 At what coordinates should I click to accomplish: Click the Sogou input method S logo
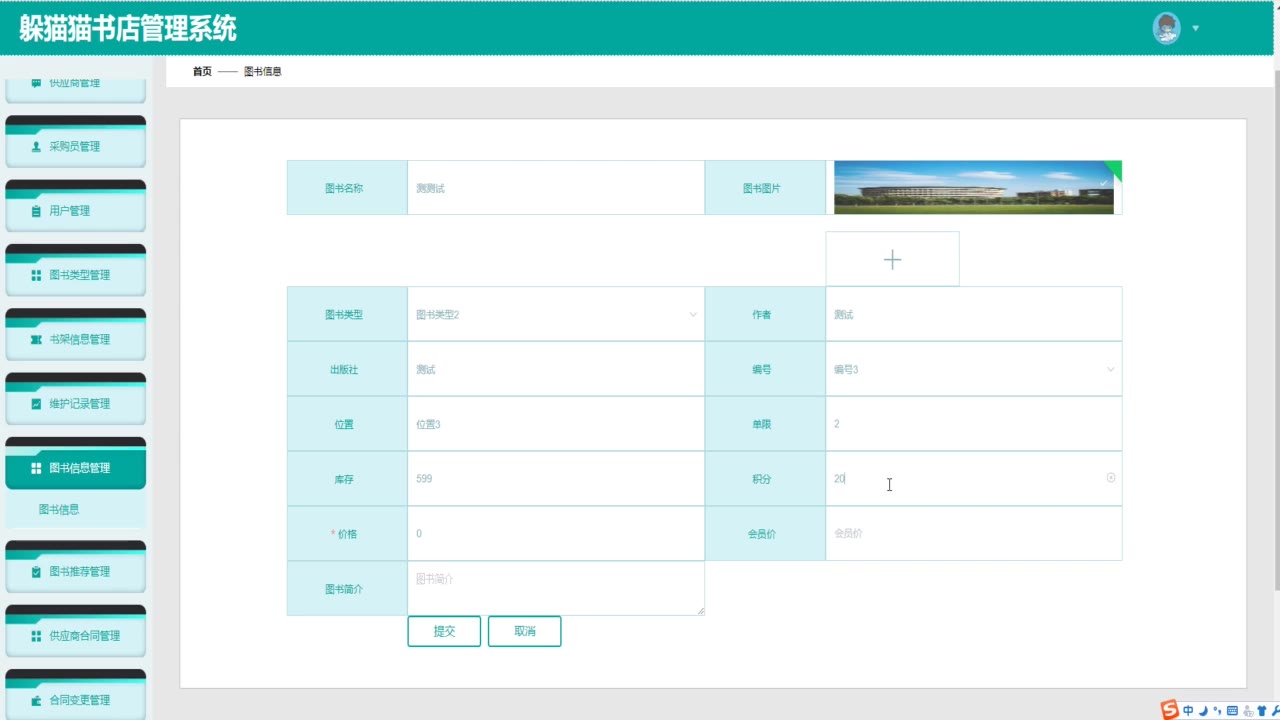1169,710
